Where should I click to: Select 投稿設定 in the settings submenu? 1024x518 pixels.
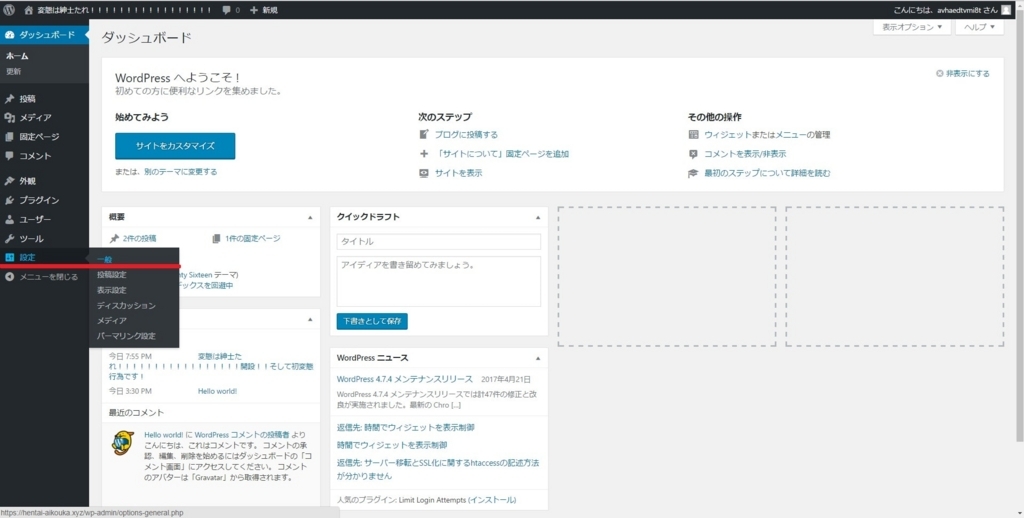coord(112,274)
